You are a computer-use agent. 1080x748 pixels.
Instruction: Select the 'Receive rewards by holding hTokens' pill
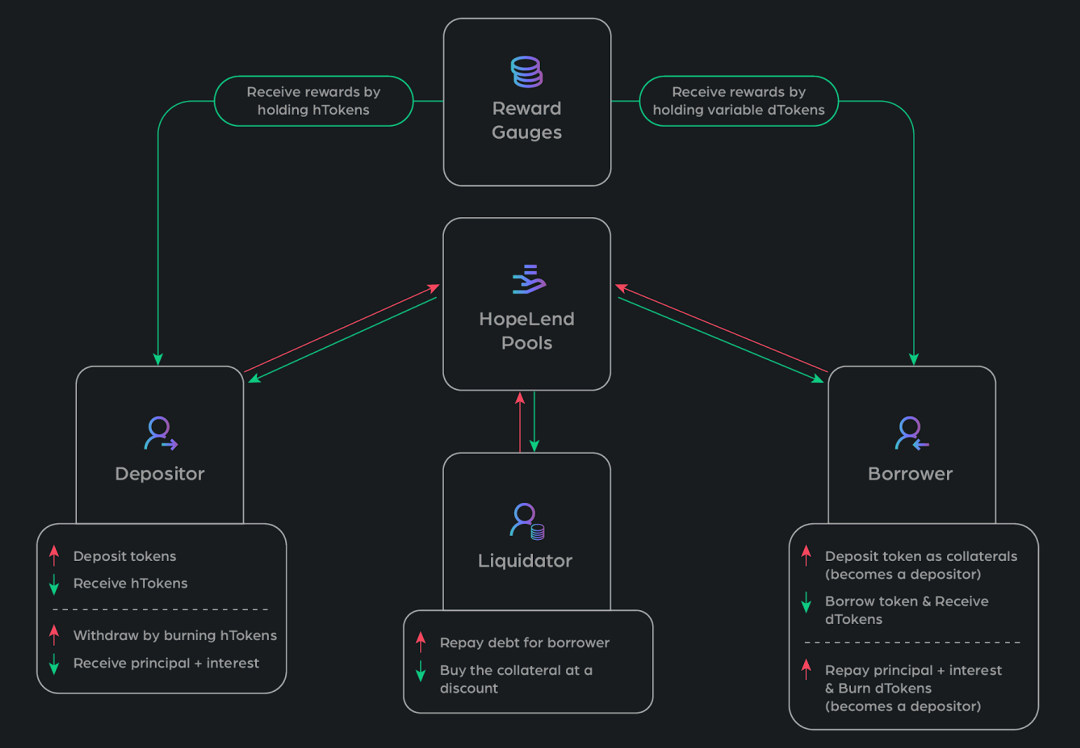point(313,101)
